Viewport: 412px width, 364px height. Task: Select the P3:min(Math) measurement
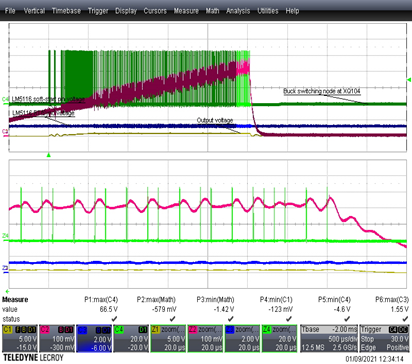point(215,300)
